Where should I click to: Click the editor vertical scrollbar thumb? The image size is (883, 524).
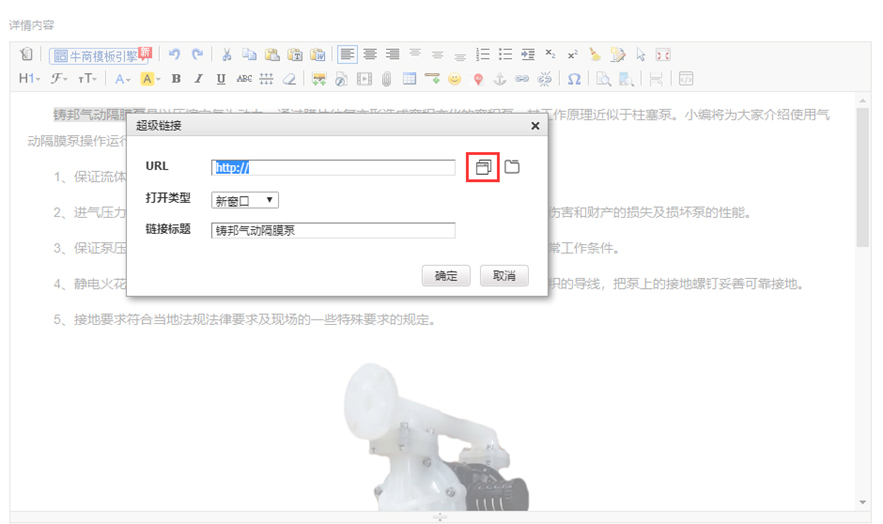pyautogui.click(x=863, y=177)
